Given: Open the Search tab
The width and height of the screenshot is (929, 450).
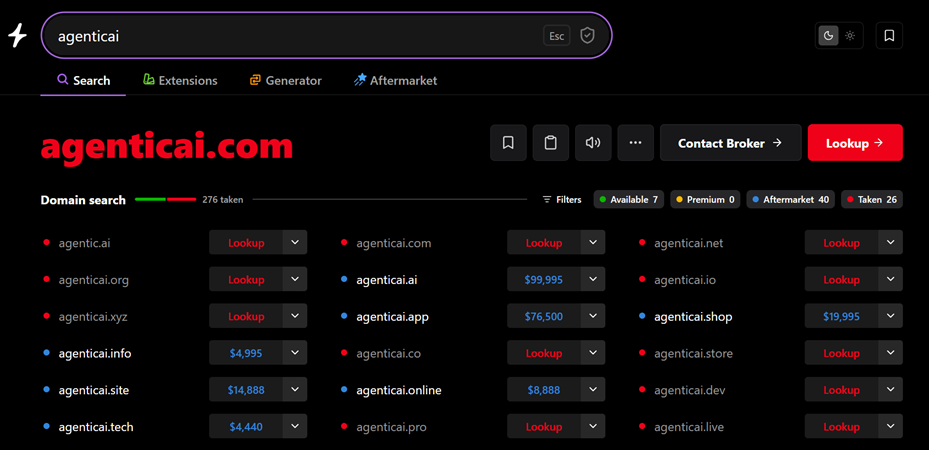Looking at the screenshot, I should click(84, 81).
